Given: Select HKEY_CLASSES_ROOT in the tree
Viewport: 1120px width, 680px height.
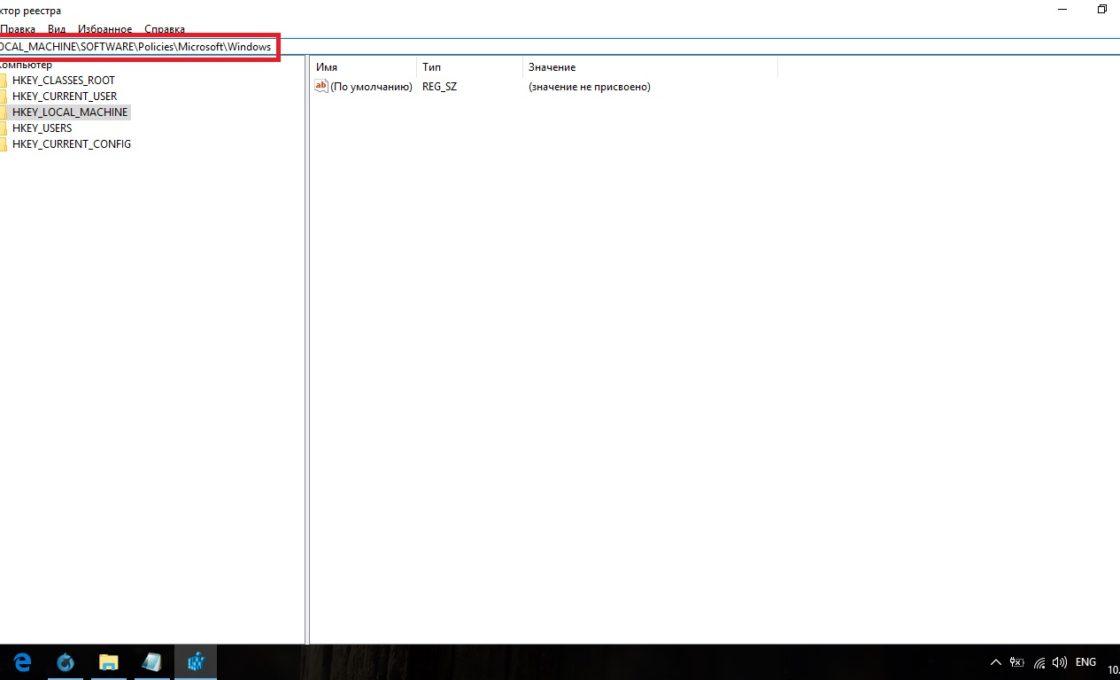Looking at the screenshot, I should pyautogui.click(x=63, y=80).
